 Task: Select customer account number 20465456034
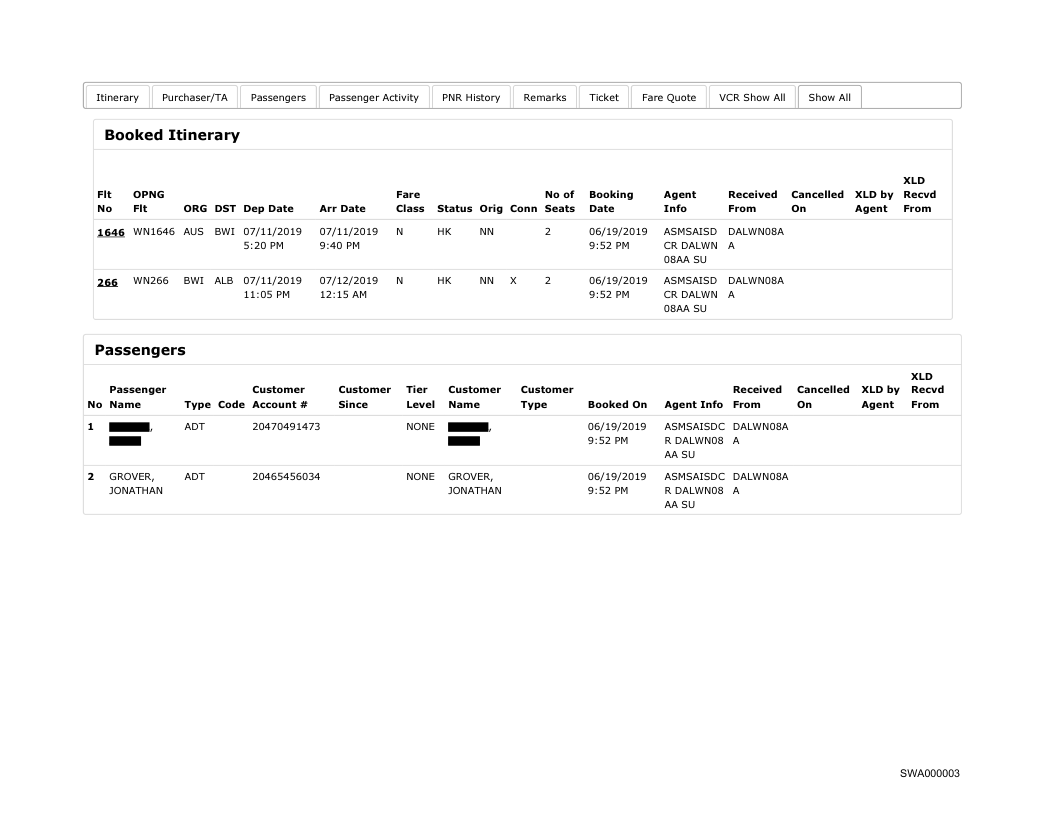click(x=286, y=477)
